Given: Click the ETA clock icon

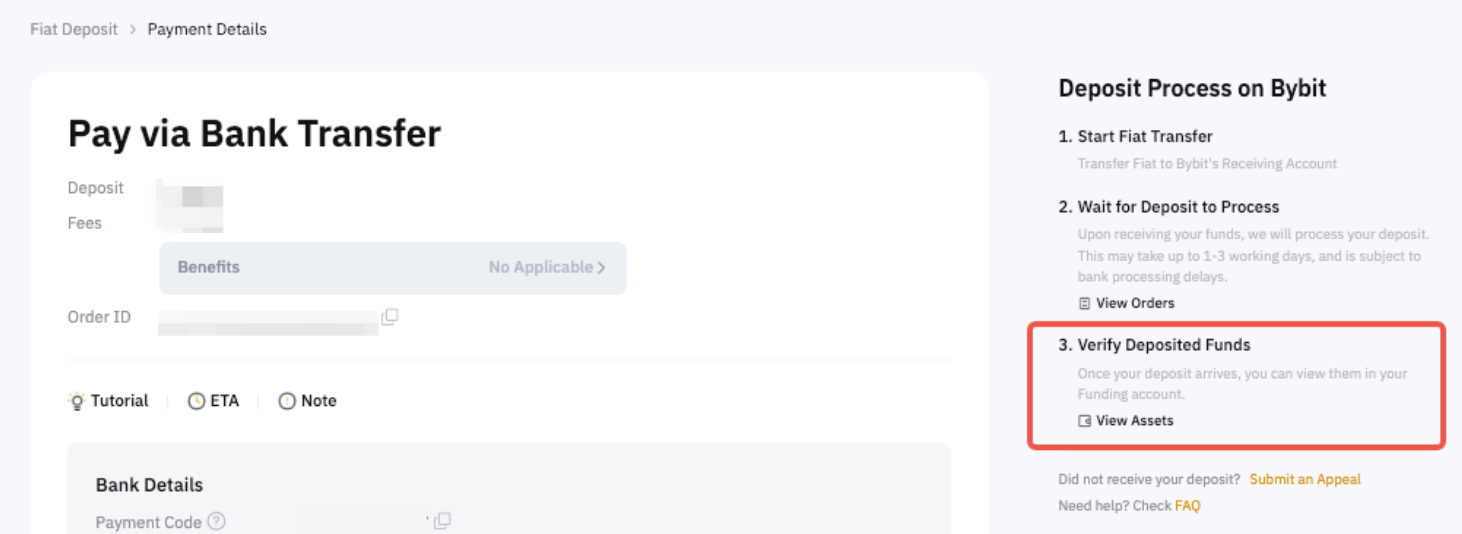Looking at the screenshot, I should [x=197, y=401].
